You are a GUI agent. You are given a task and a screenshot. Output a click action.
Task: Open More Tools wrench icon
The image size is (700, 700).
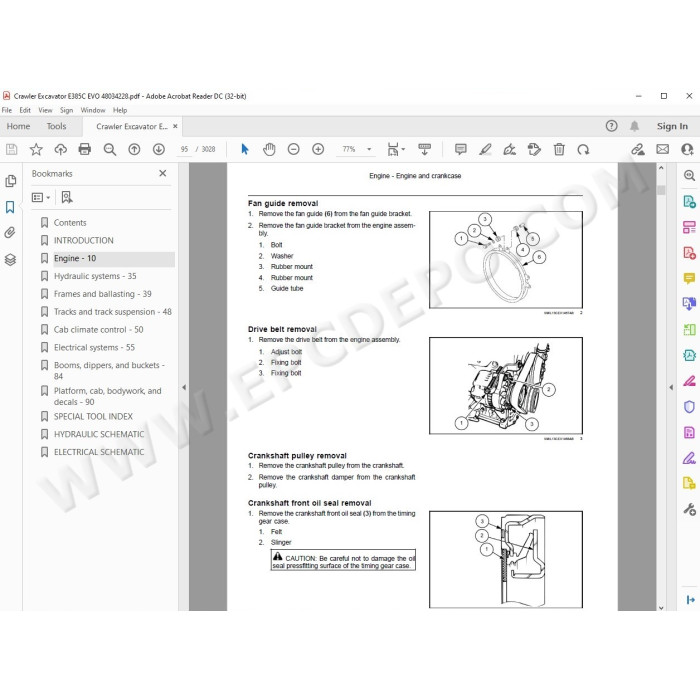click(689, 509)
